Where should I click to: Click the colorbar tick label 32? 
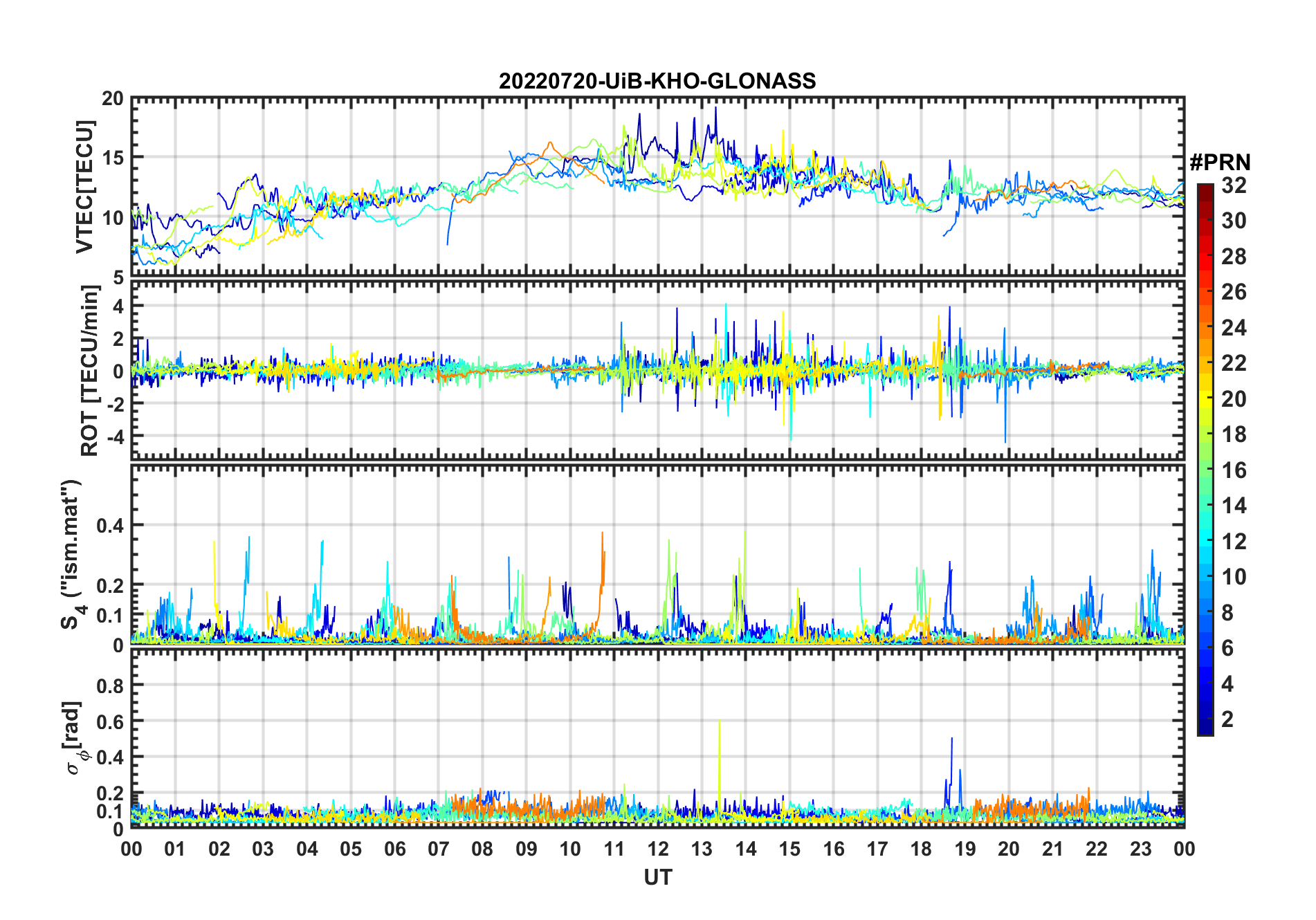[x=1234, y=185]
